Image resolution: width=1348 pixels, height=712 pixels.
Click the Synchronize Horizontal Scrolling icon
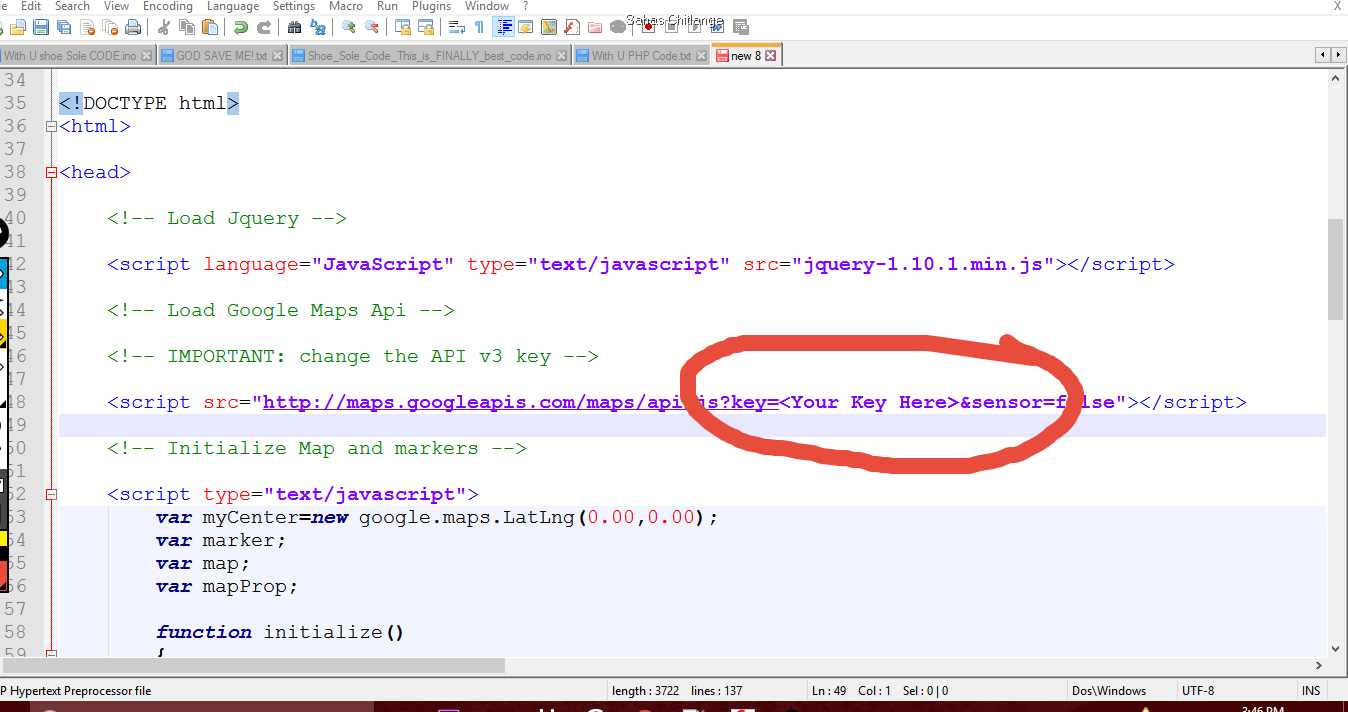click(x=426, y=27)
